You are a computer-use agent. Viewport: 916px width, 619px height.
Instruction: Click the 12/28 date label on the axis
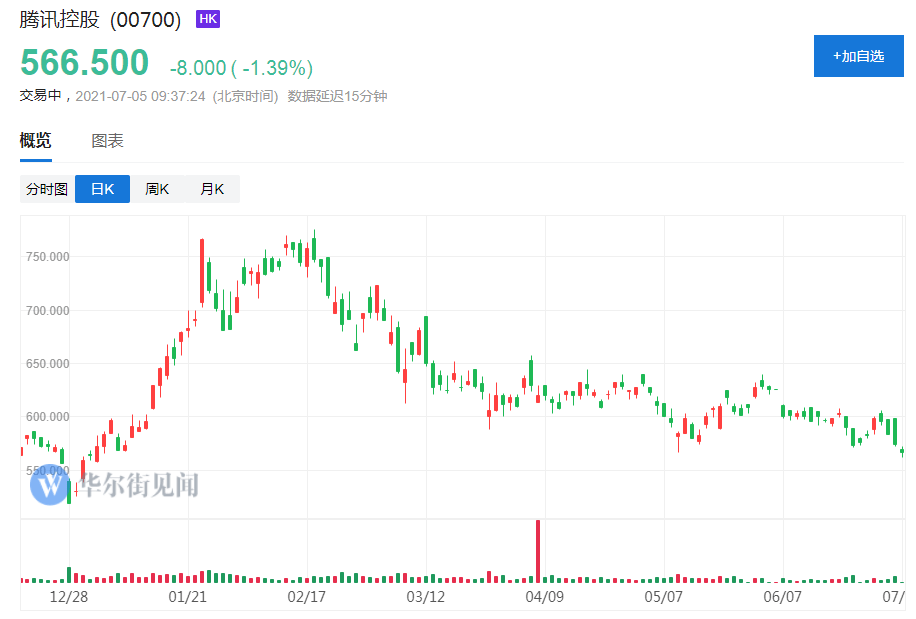point(69,597)
